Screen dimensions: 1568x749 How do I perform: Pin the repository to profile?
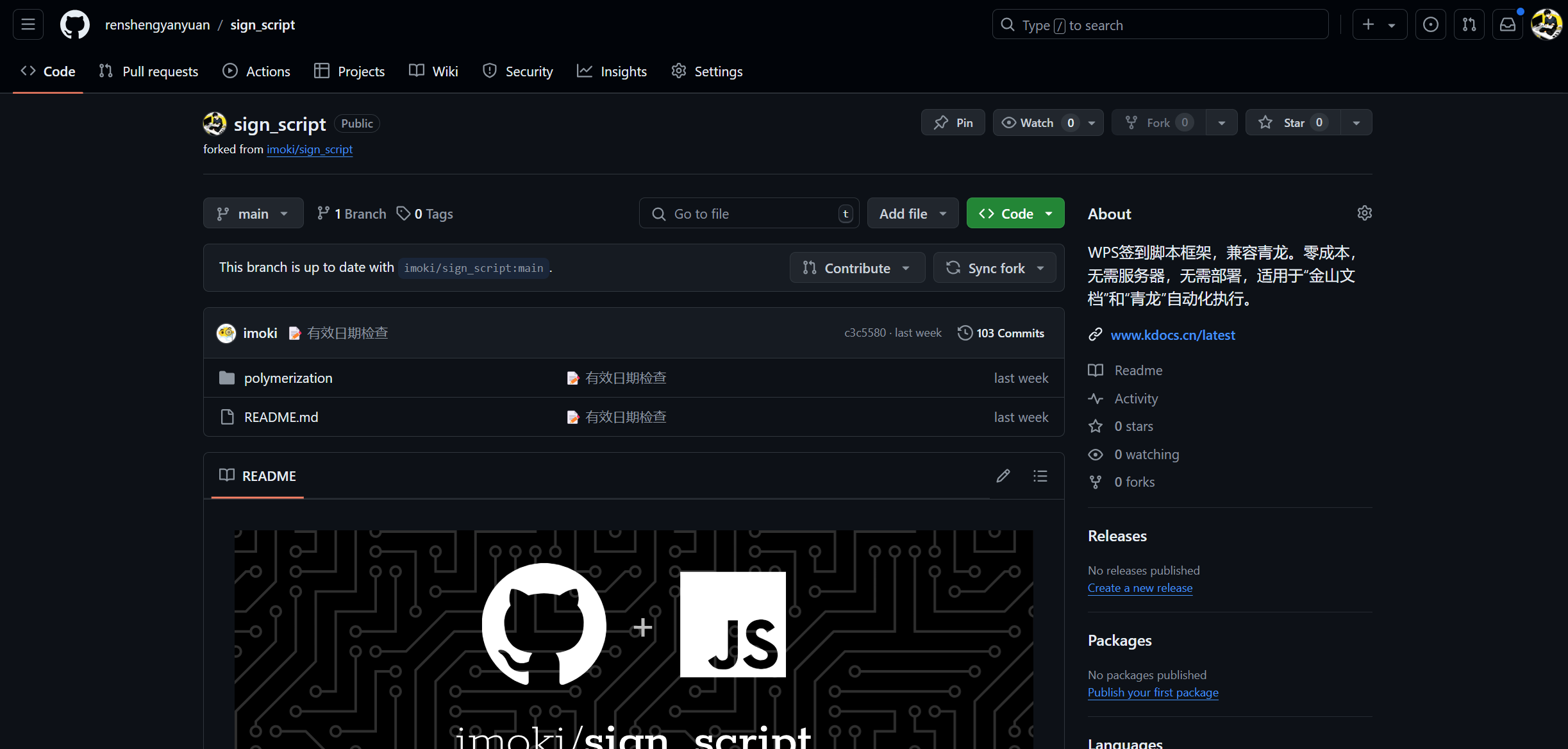[953, 122]
